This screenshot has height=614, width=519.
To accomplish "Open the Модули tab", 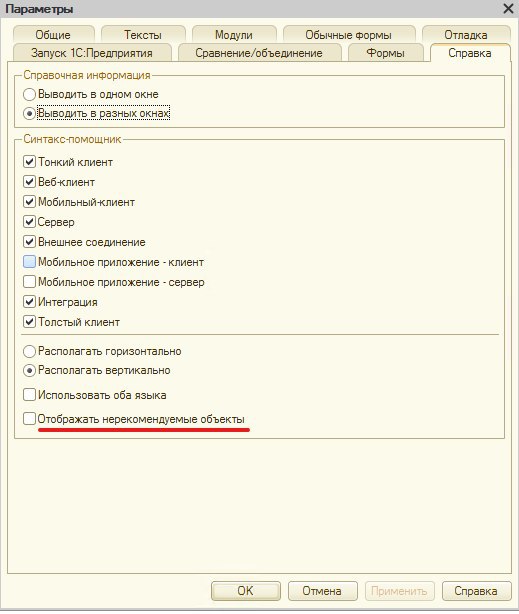I will click(234, 35).
